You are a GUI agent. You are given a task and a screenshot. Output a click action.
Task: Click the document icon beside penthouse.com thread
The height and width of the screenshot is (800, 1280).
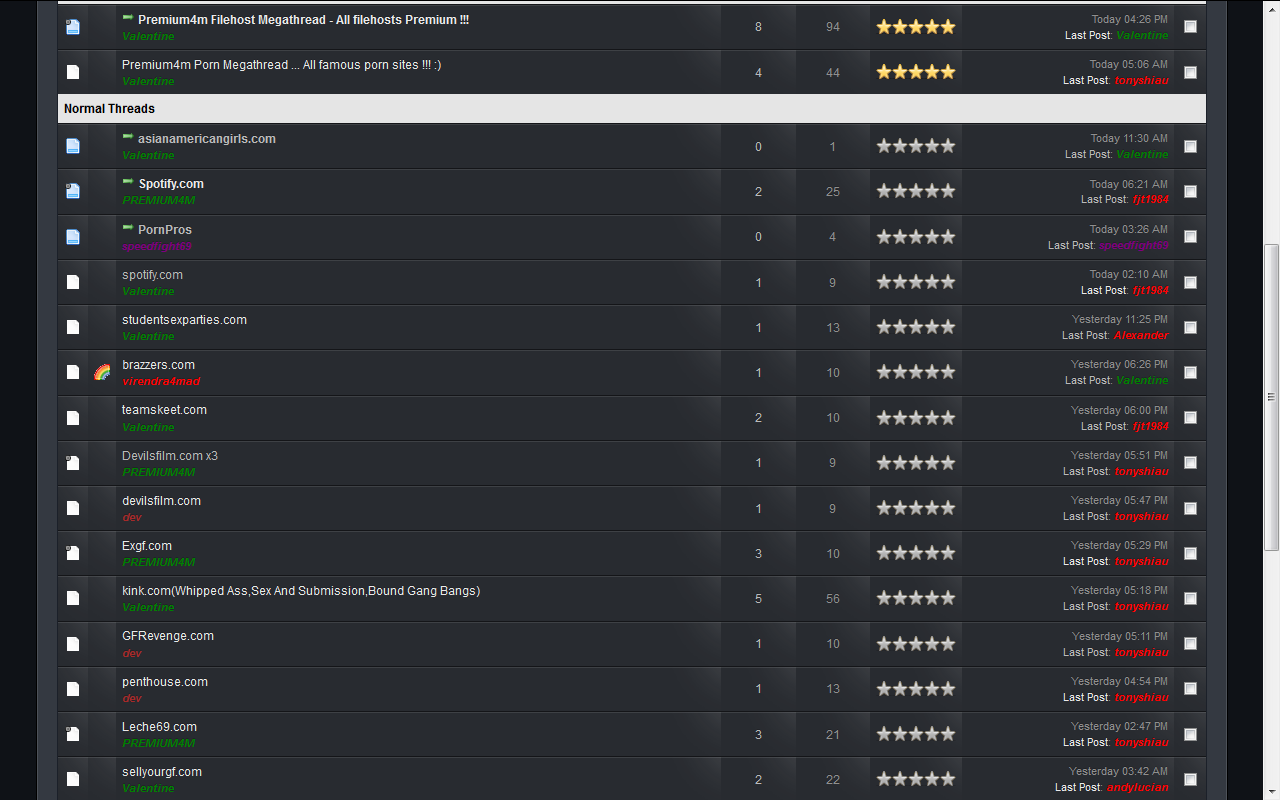(73, 689)
